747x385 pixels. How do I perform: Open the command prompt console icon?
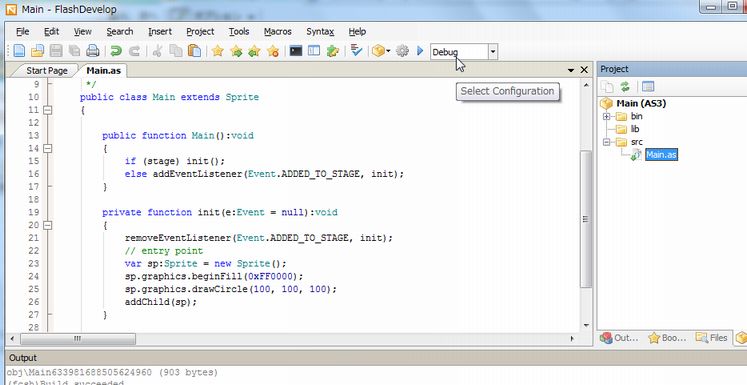296,51
